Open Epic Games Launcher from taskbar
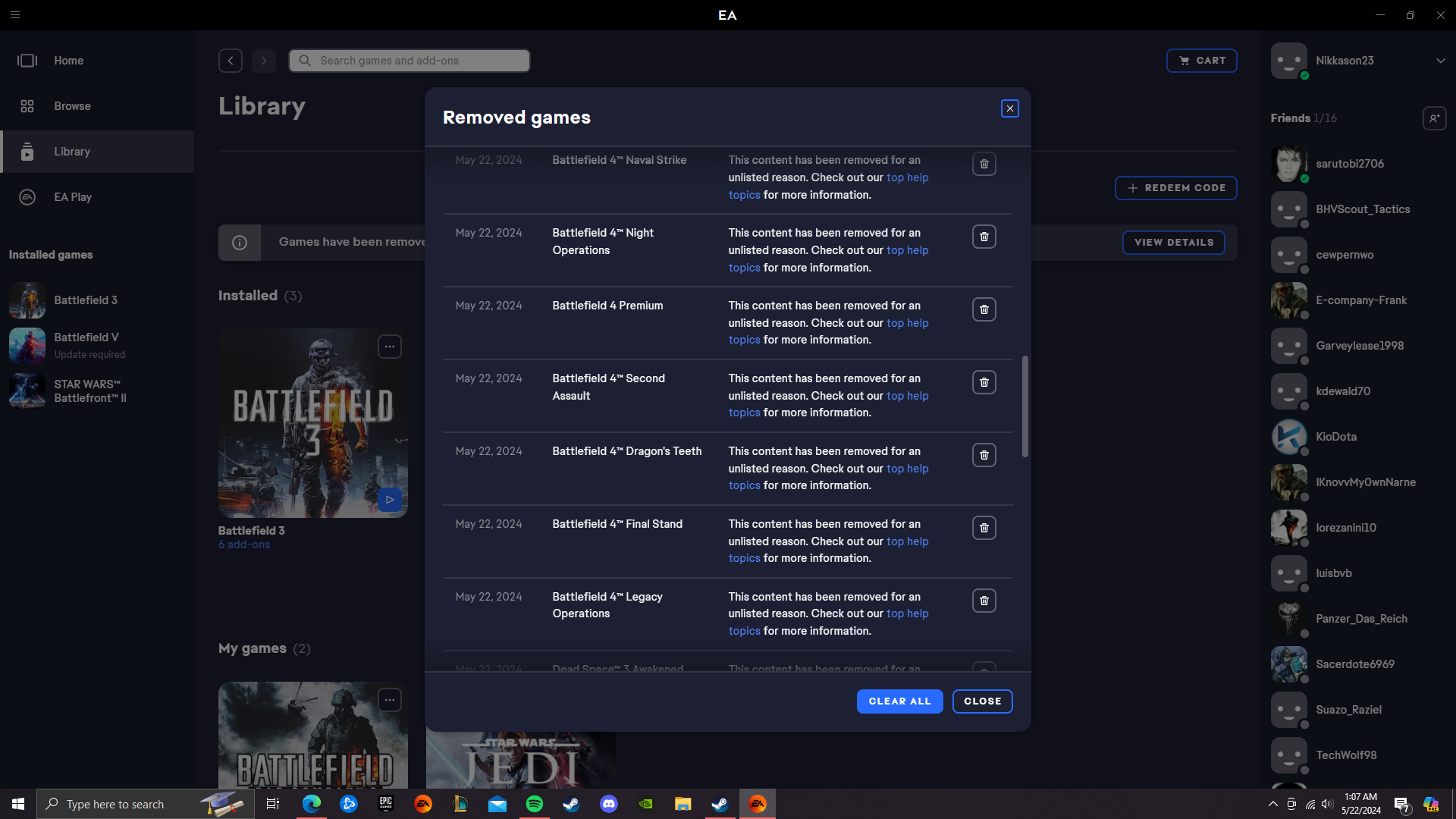 coord(386,804)
